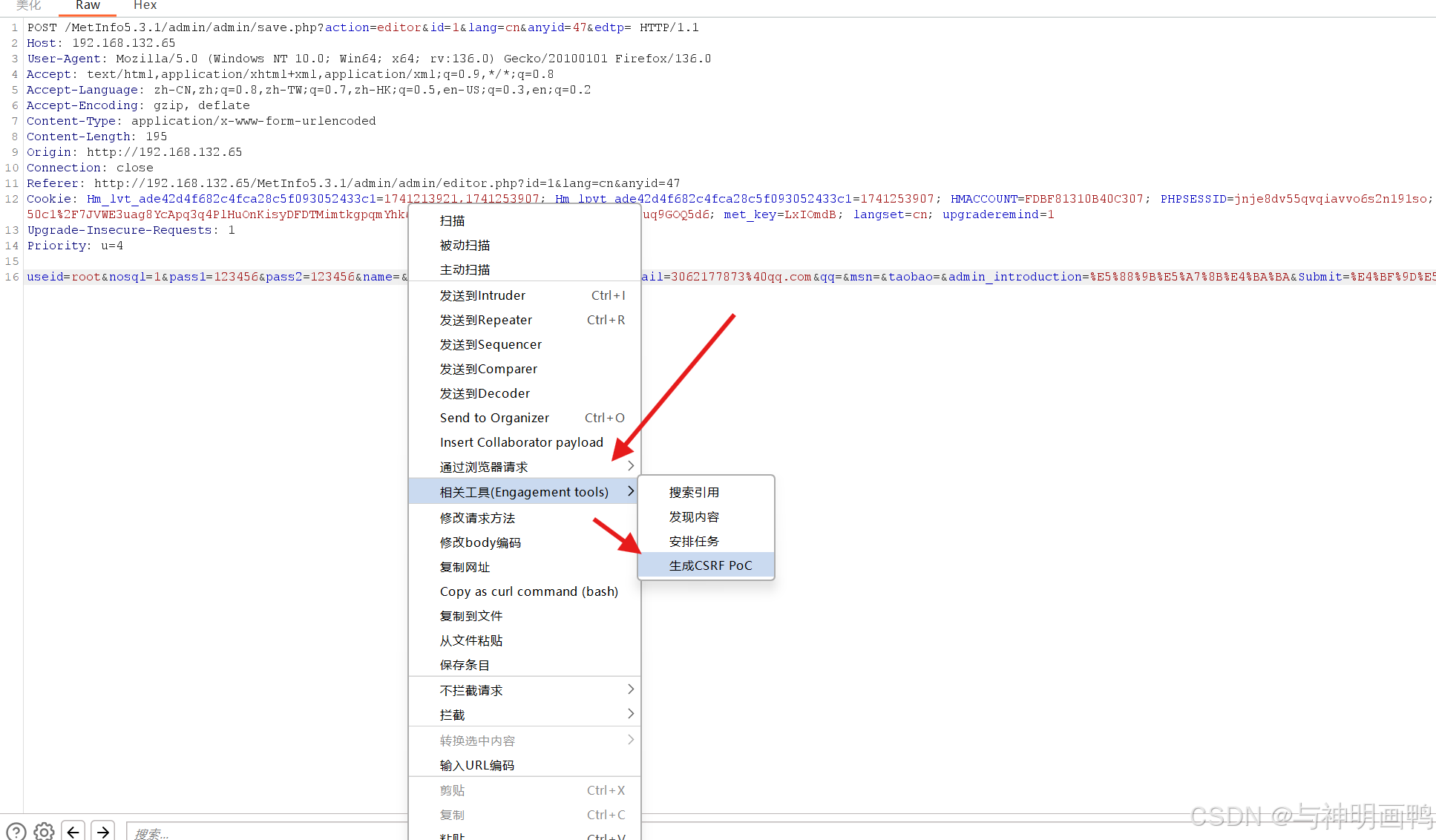Image resolution: width=1436 pixels, height=840 pixels.
Task: Select 生成CSRF PoC in the submenu
Action: (x=709, y=565)
